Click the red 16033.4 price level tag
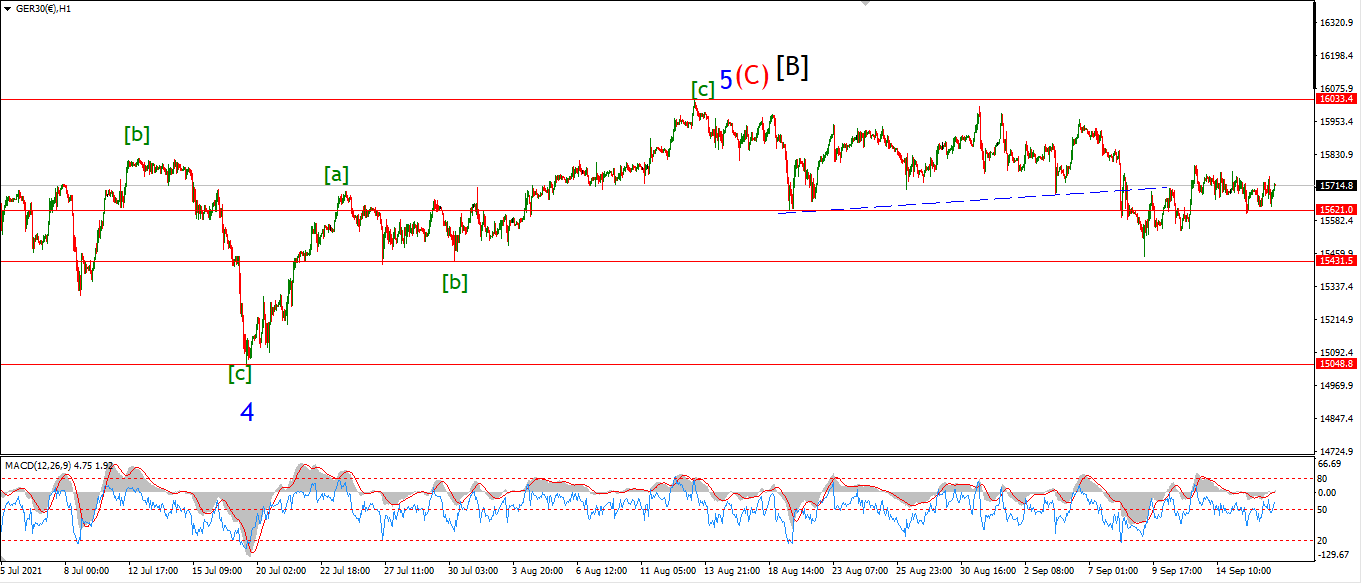 click(1337, 99)
